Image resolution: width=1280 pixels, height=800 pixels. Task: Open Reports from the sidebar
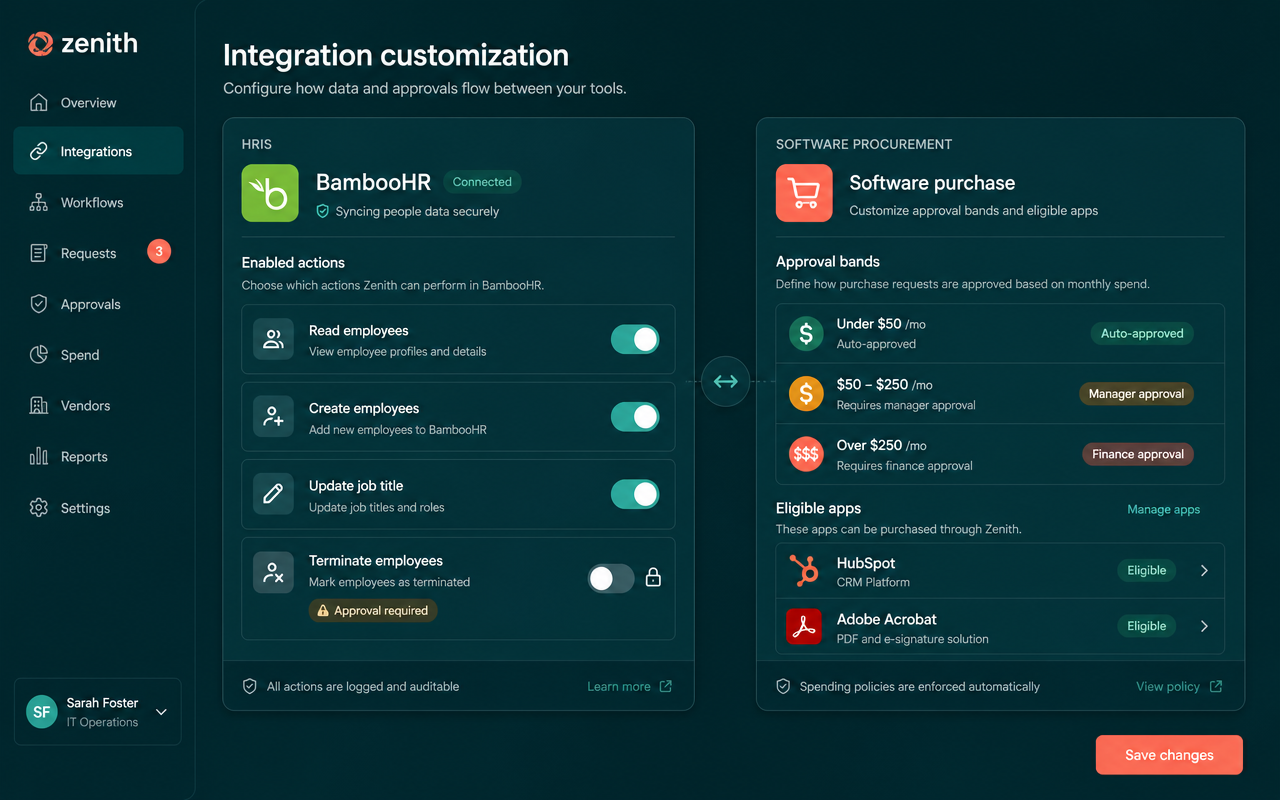pos(98,456)
